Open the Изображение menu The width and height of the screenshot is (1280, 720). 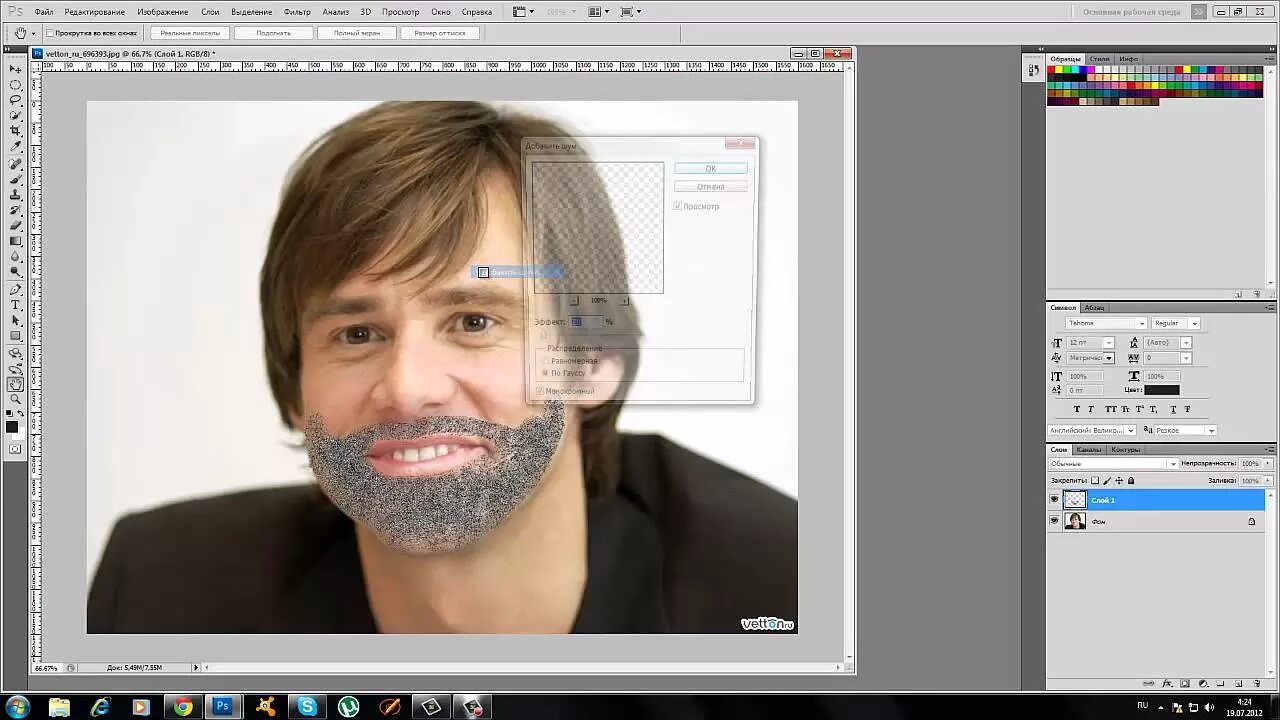click(163, 12)
